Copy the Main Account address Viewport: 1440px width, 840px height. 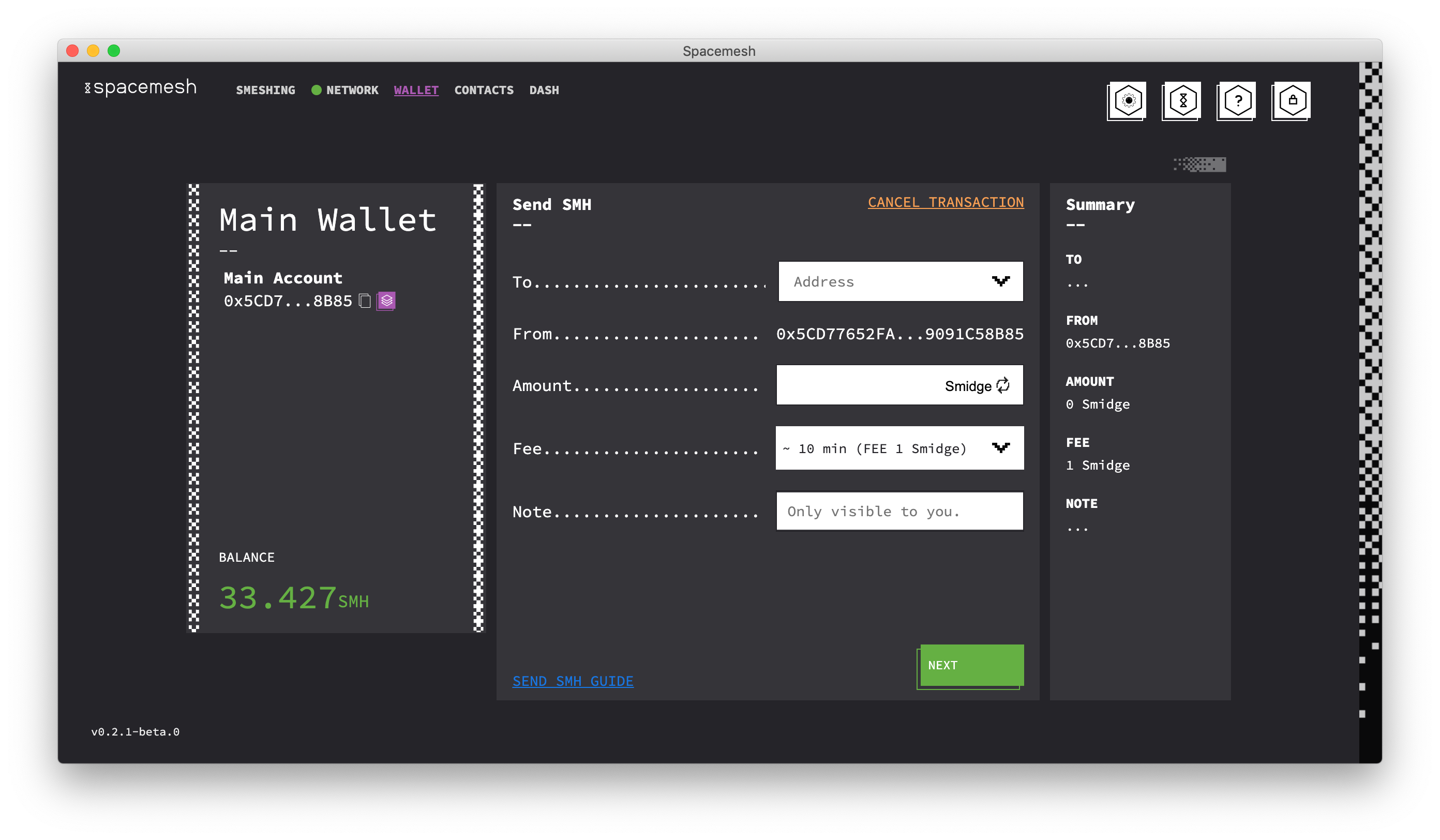[365, 301]
